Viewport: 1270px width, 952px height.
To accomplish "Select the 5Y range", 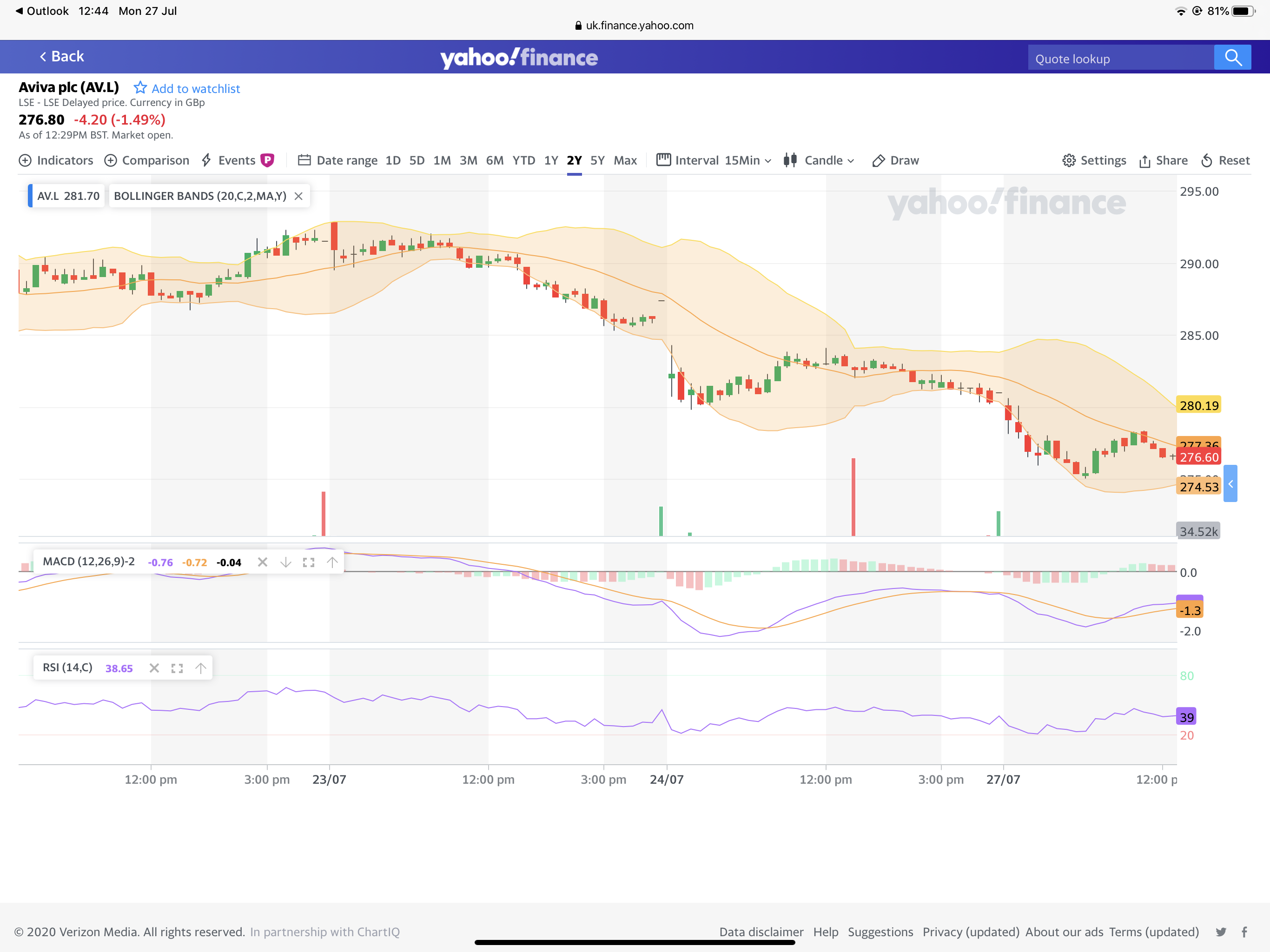I will [x=598, y=160].
